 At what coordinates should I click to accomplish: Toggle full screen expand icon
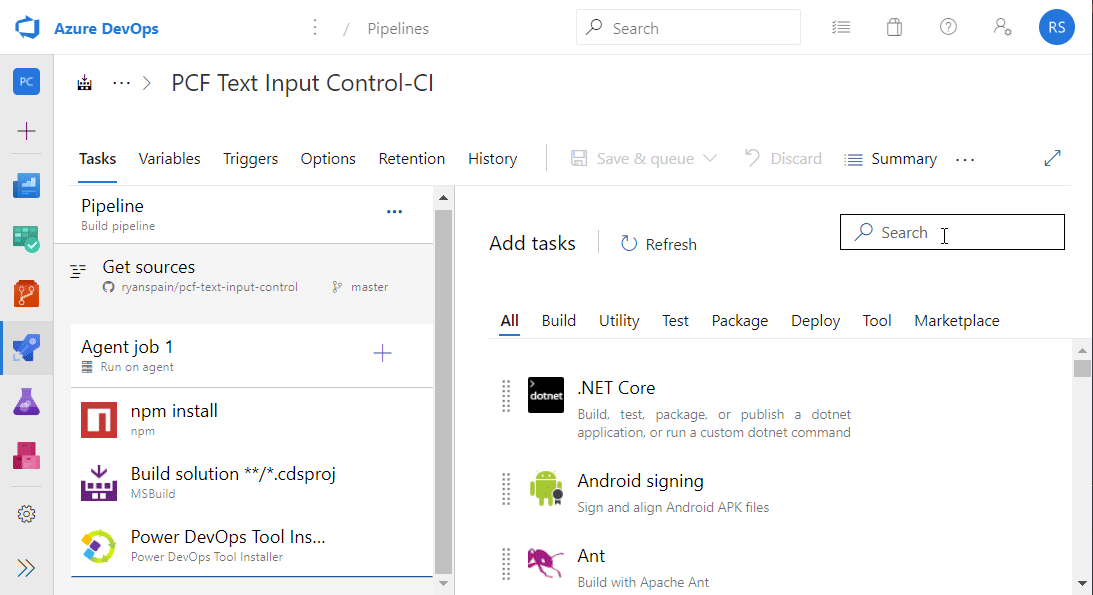coord(1053,158)
